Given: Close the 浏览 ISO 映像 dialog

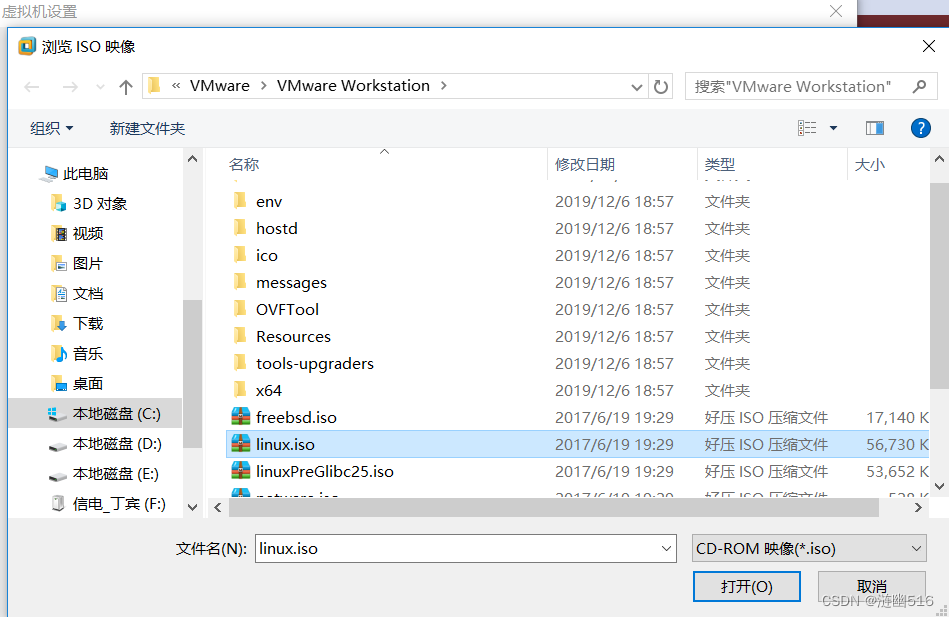Looking at the screenshot, I should click(x=928, y=46).
